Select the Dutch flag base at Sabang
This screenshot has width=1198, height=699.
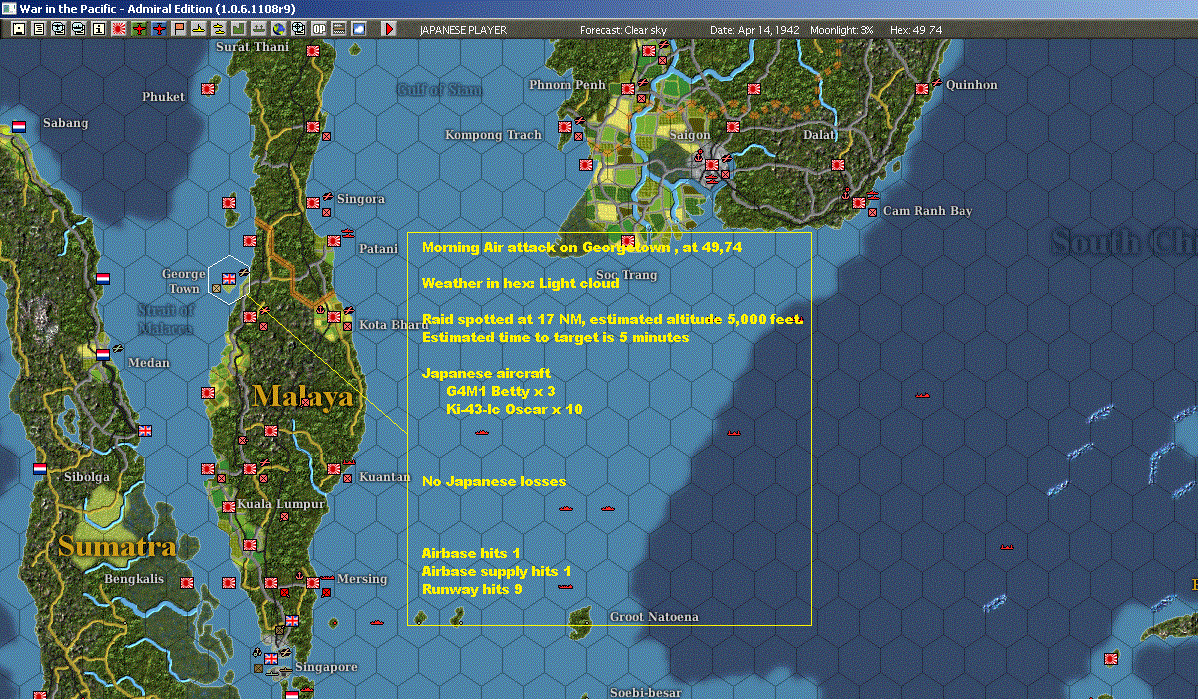(x=19, y=127)
